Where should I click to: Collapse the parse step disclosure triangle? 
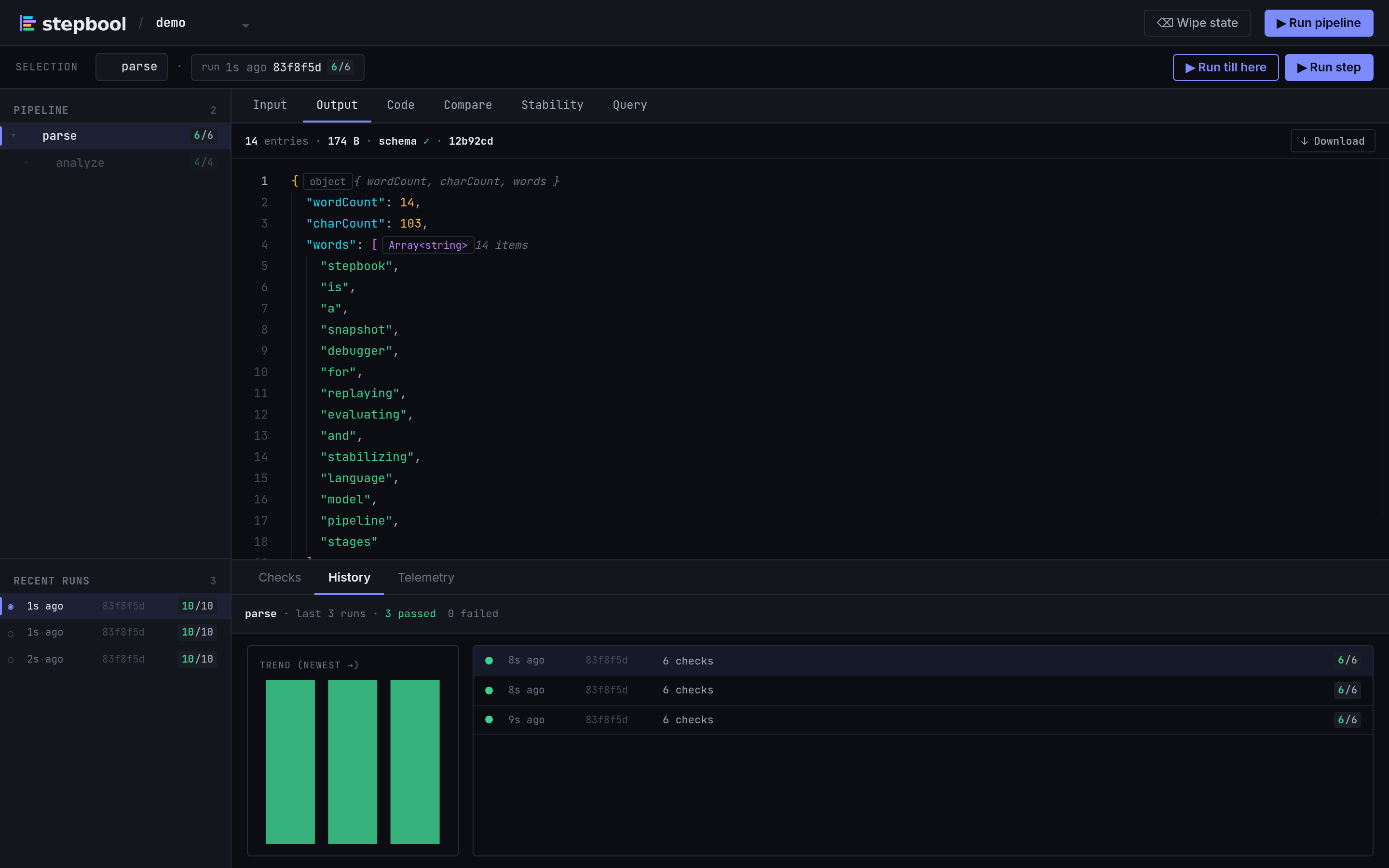13,136
